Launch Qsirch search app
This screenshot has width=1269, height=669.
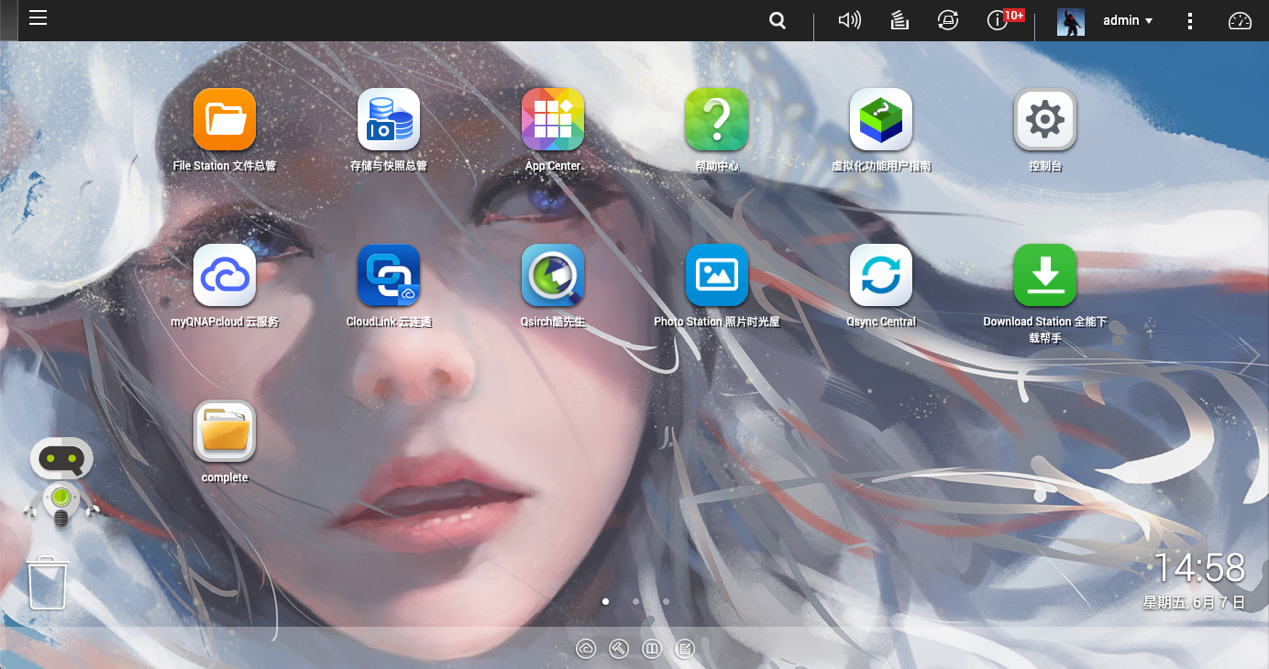552,276
